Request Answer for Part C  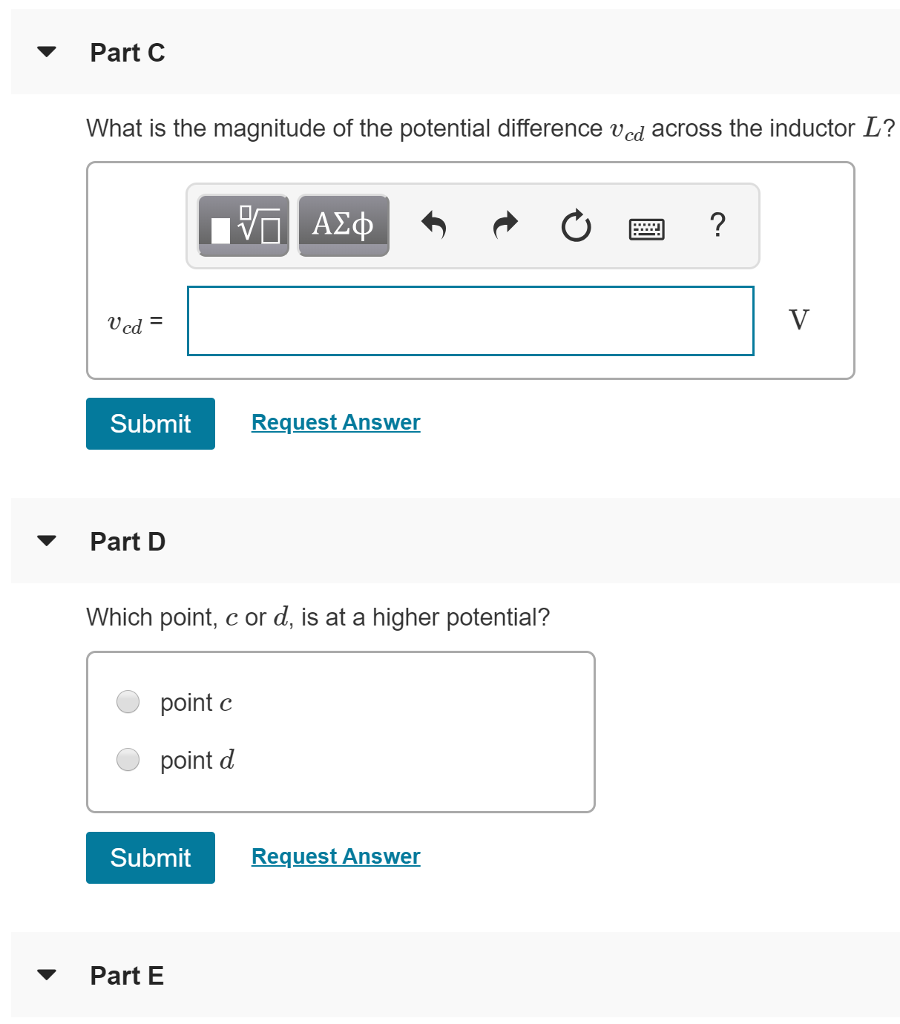click(335, 422)
